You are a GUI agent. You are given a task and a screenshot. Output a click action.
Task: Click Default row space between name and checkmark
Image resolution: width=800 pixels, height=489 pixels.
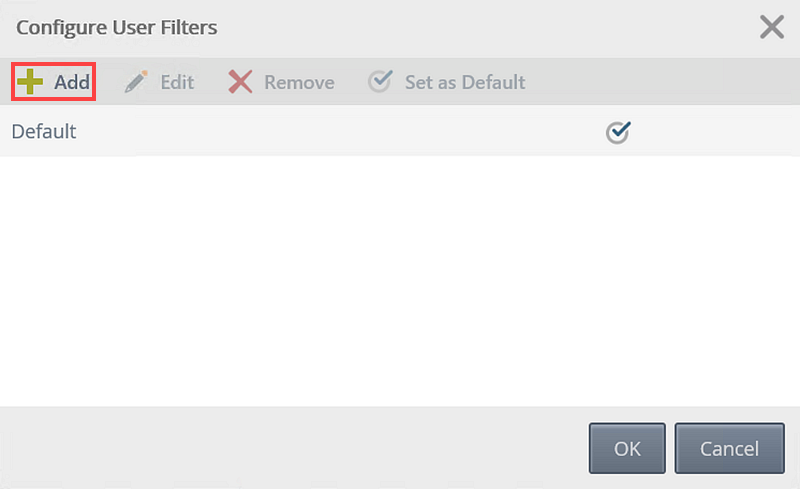point(340,132)
